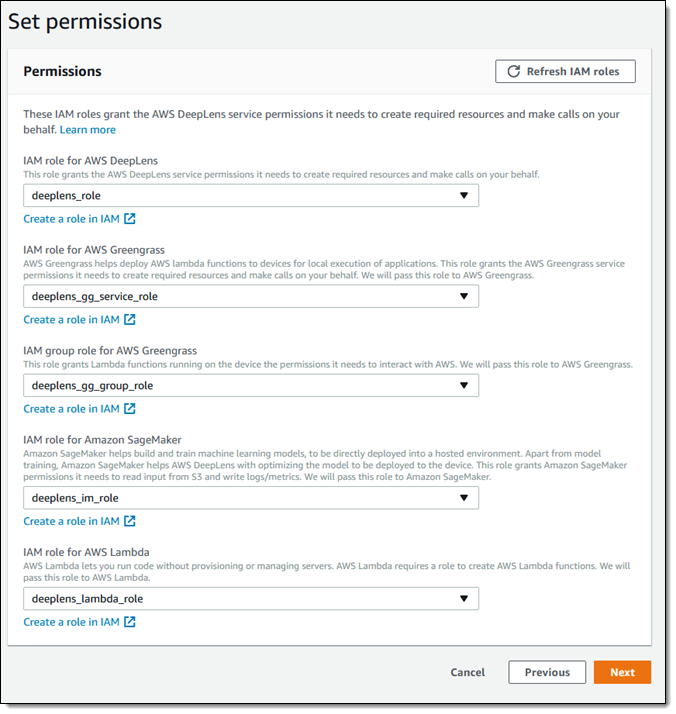Click Create a role in IAM under Greengrass group role
Viewport: 676px width, 714px height.
(72, 409)
